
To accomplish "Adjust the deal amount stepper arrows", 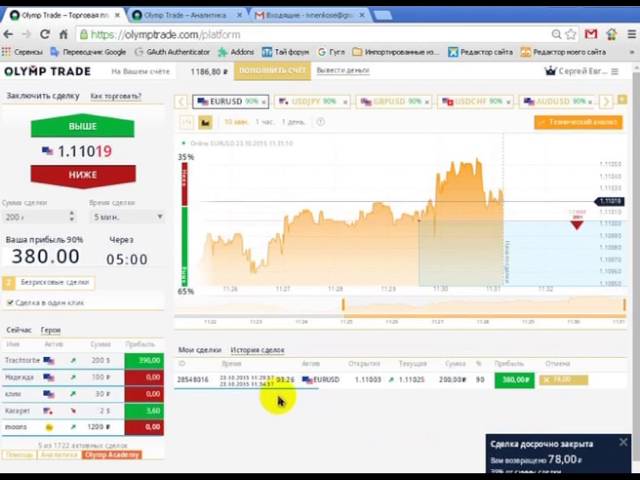I will pyautogui.click(x=71, y=217).
